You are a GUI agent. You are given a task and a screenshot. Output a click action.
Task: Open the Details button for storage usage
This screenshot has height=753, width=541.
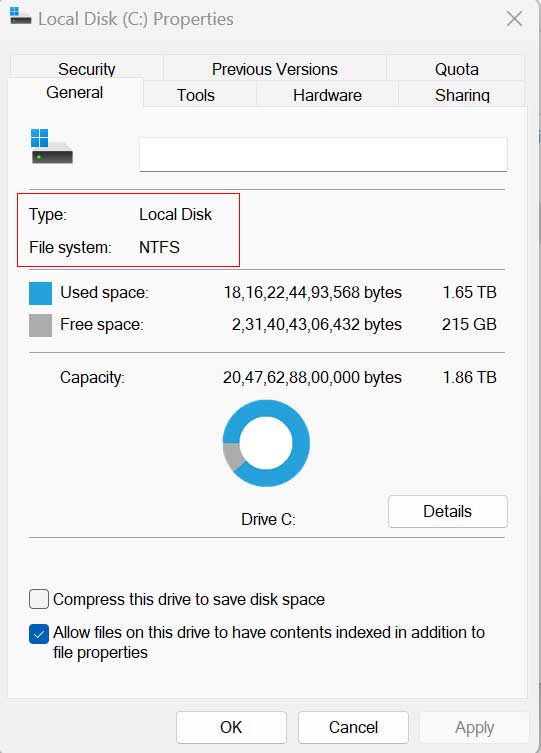tap(447, 511)
